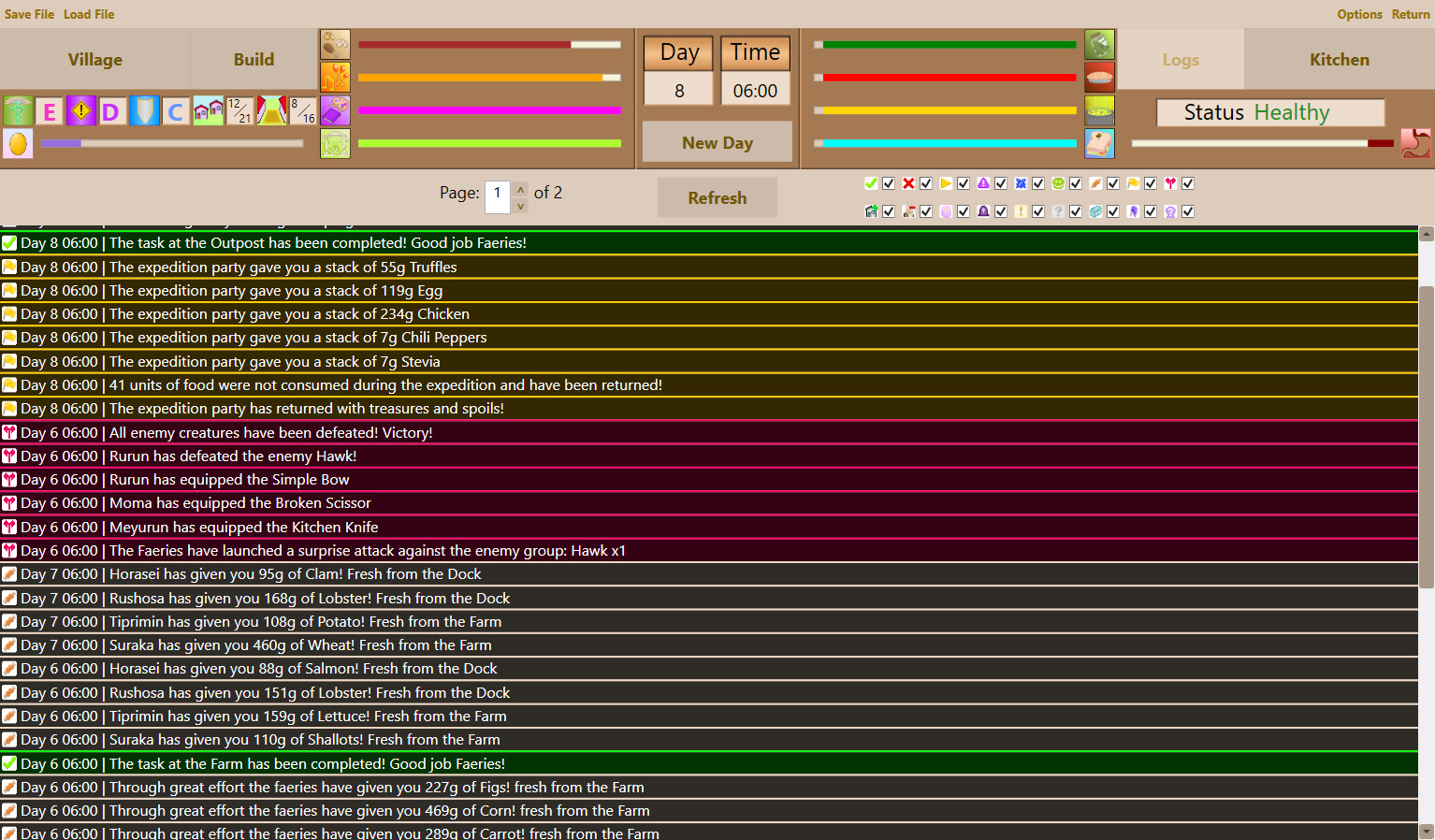This screenshot has height=840, width=1435.
Task: Click the village houses icon
Action: (208, 110)
